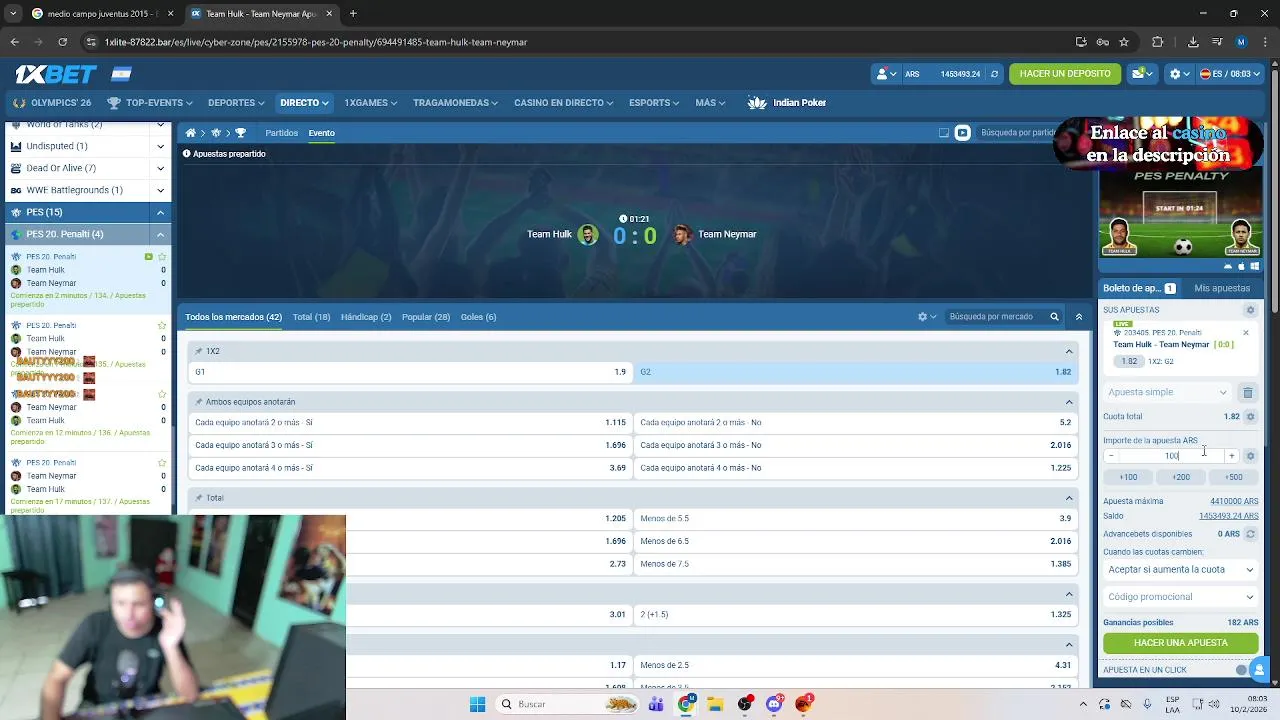1280x720 pixels.
Task: Select Todos los mercados (42) tab
Action: 233,317
